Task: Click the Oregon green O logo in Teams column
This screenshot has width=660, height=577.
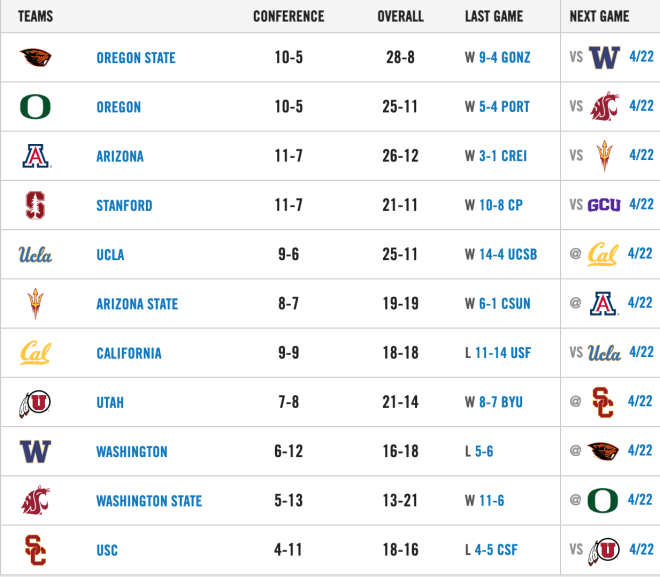Action: tap(35, 106)
